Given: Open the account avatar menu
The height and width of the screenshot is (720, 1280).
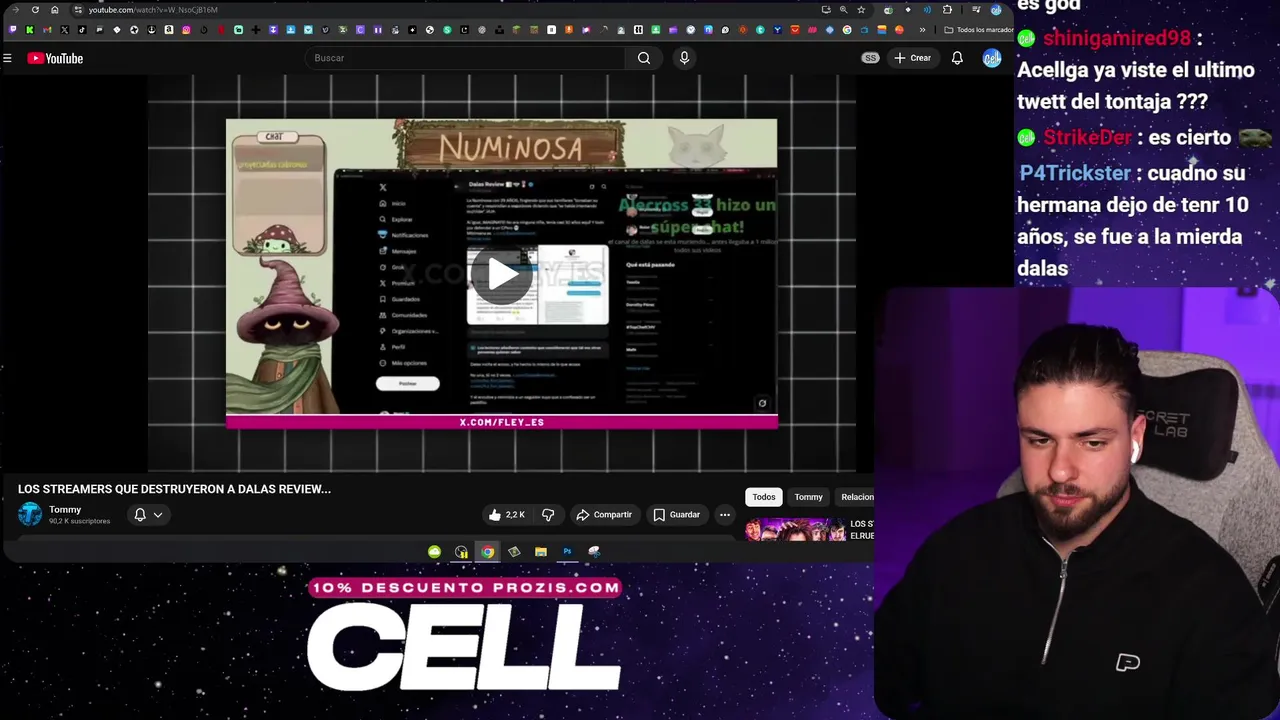Looking at the screenshot, I should (991, 58).
